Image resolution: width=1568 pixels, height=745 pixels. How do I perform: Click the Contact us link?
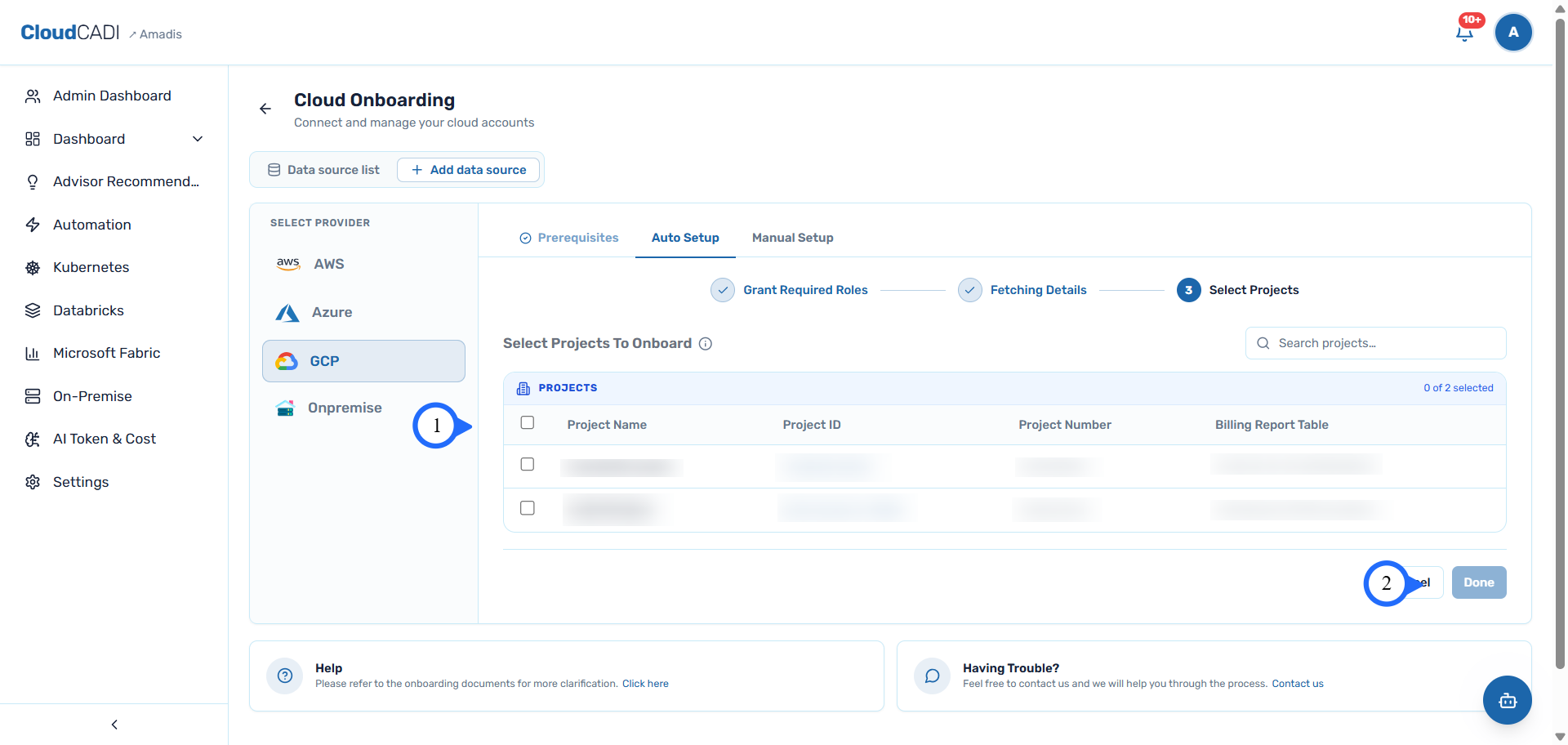click(1298, 684)
